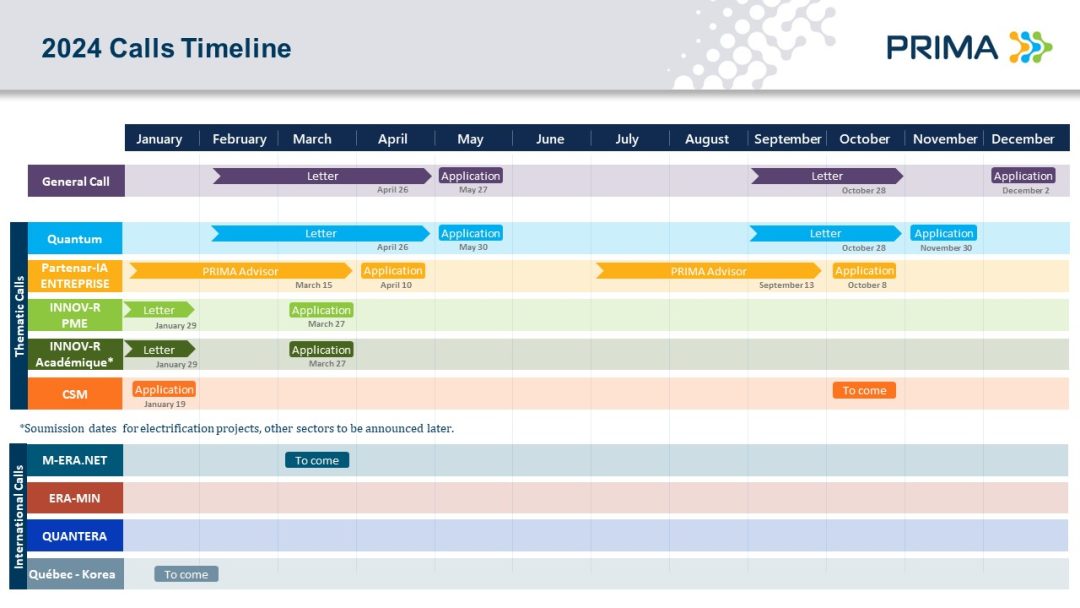This screenshot has width=1080, height=608.
Task: Select the PRIMA Advisor bar ending March 15
Action: (240, 271)
